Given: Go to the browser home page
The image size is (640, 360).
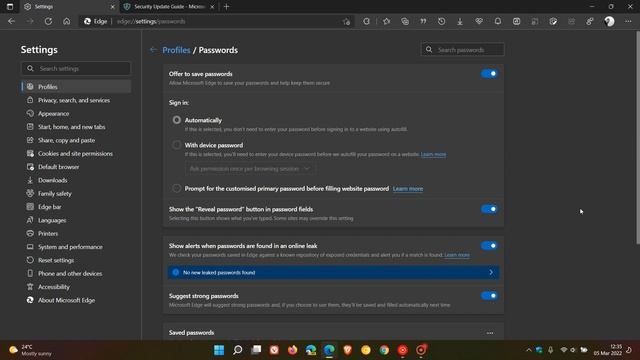Looking at the screenshot, I should 67,21.
